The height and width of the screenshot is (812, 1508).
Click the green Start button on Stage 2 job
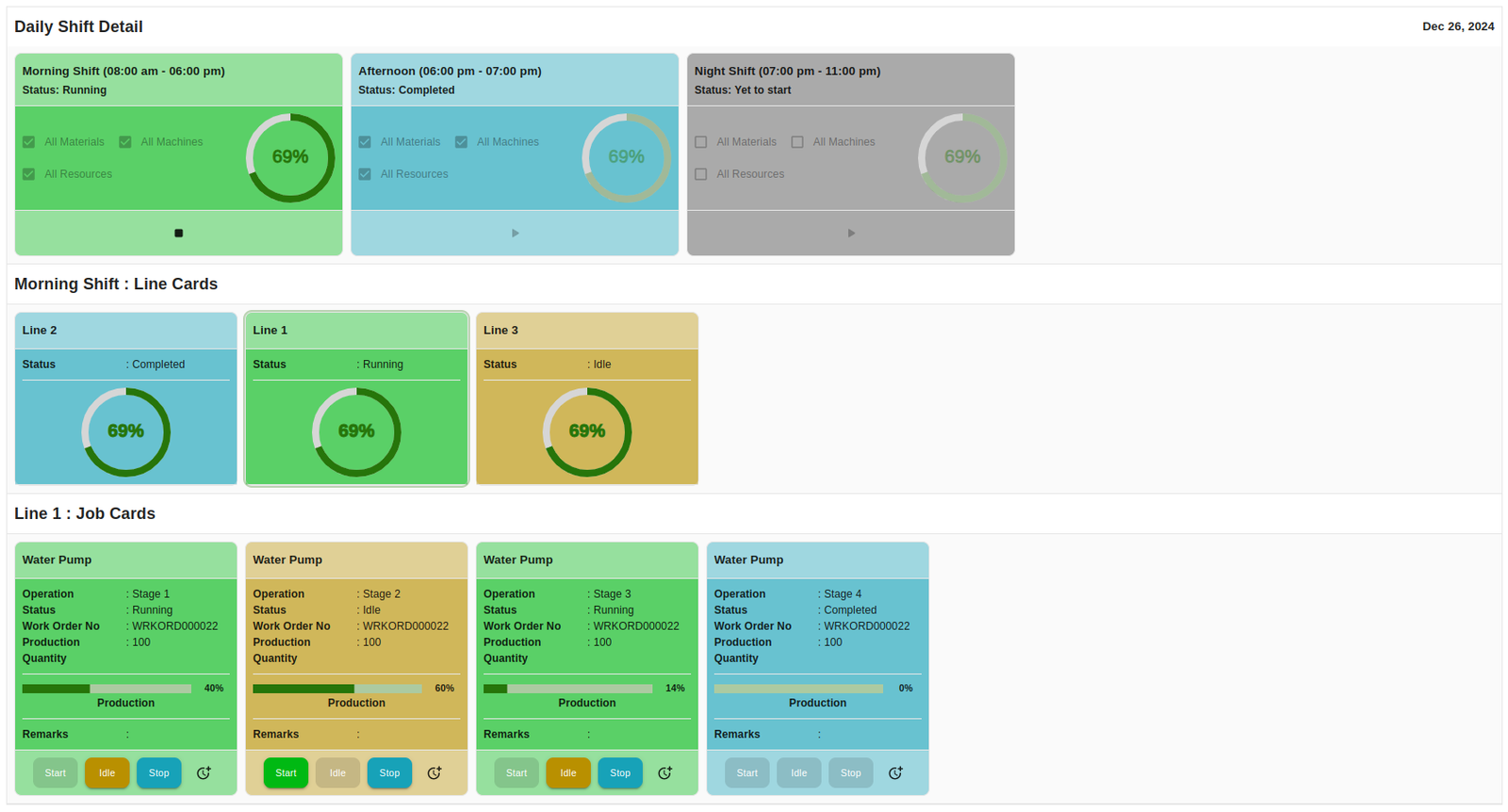pyautogui.click(x=286, y=773)
